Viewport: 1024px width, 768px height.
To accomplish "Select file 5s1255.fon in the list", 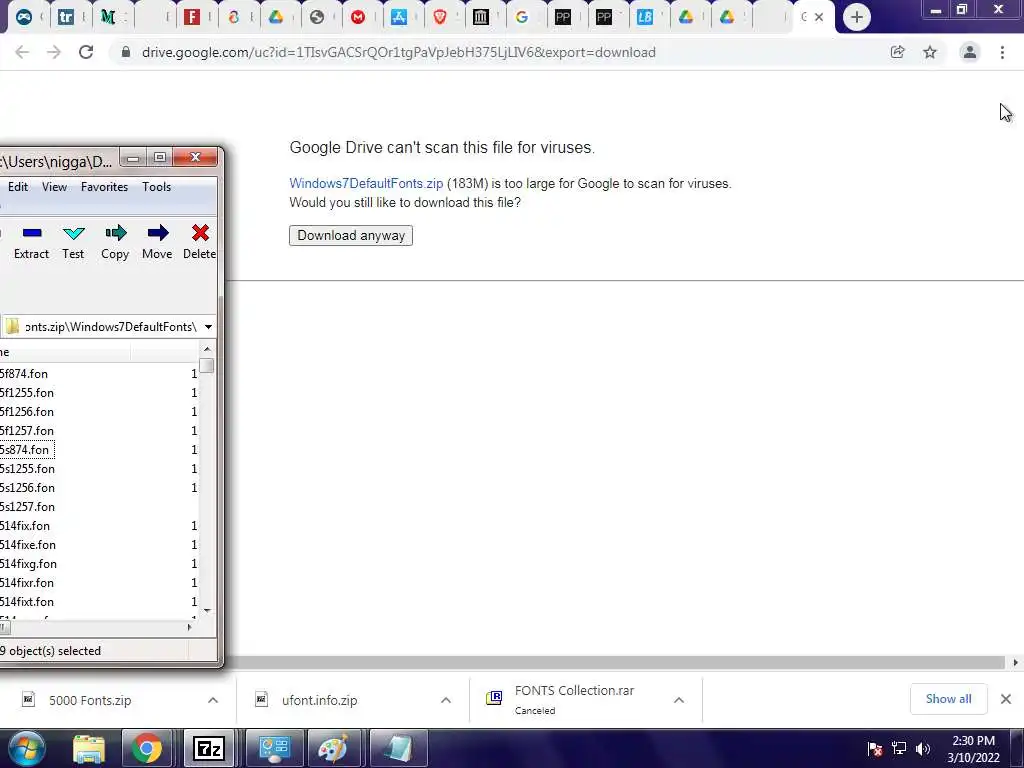I will (27, 468).
